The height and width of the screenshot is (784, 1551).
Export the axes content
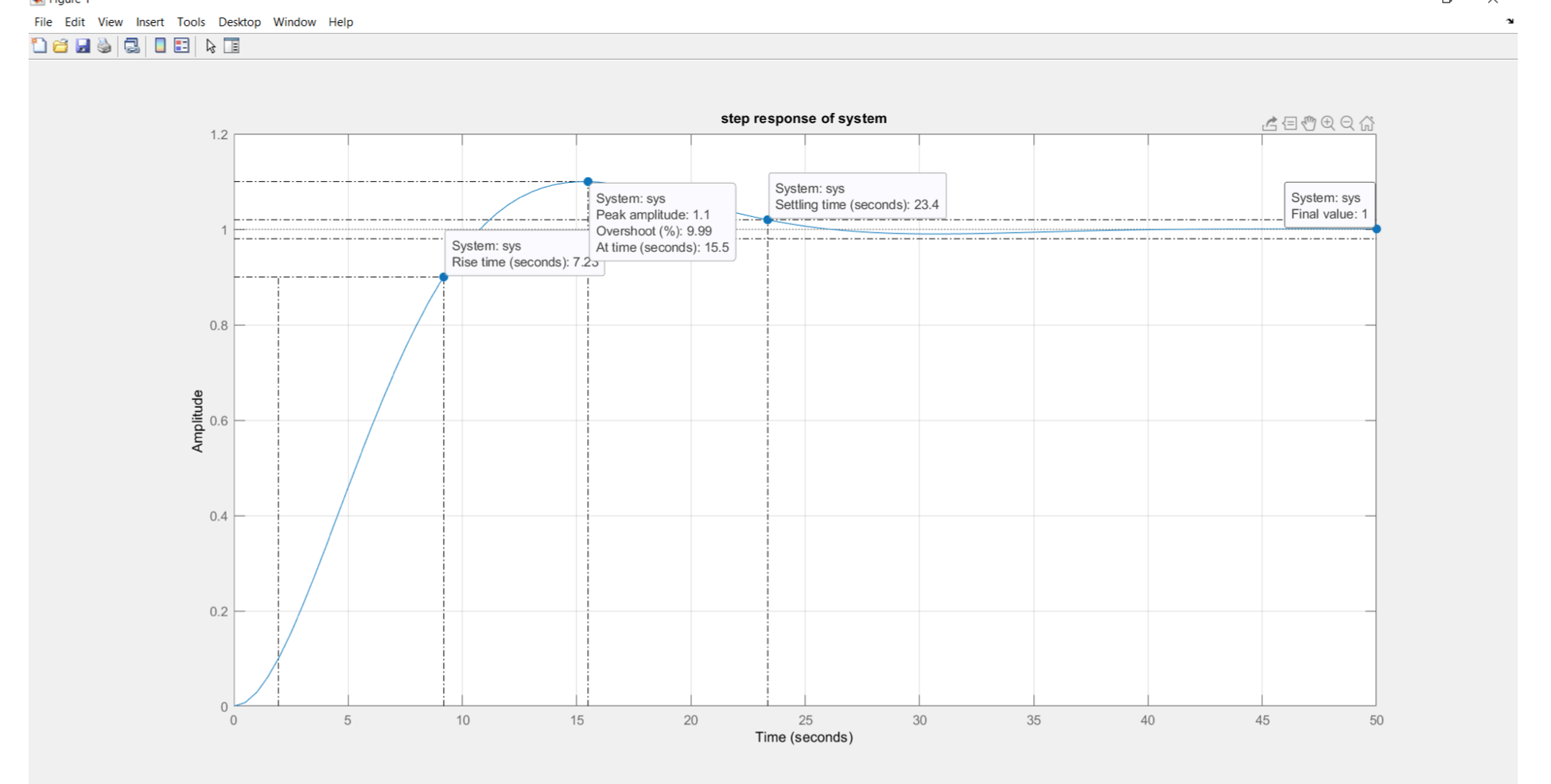pyautogui.click(x=1269, y=123)
